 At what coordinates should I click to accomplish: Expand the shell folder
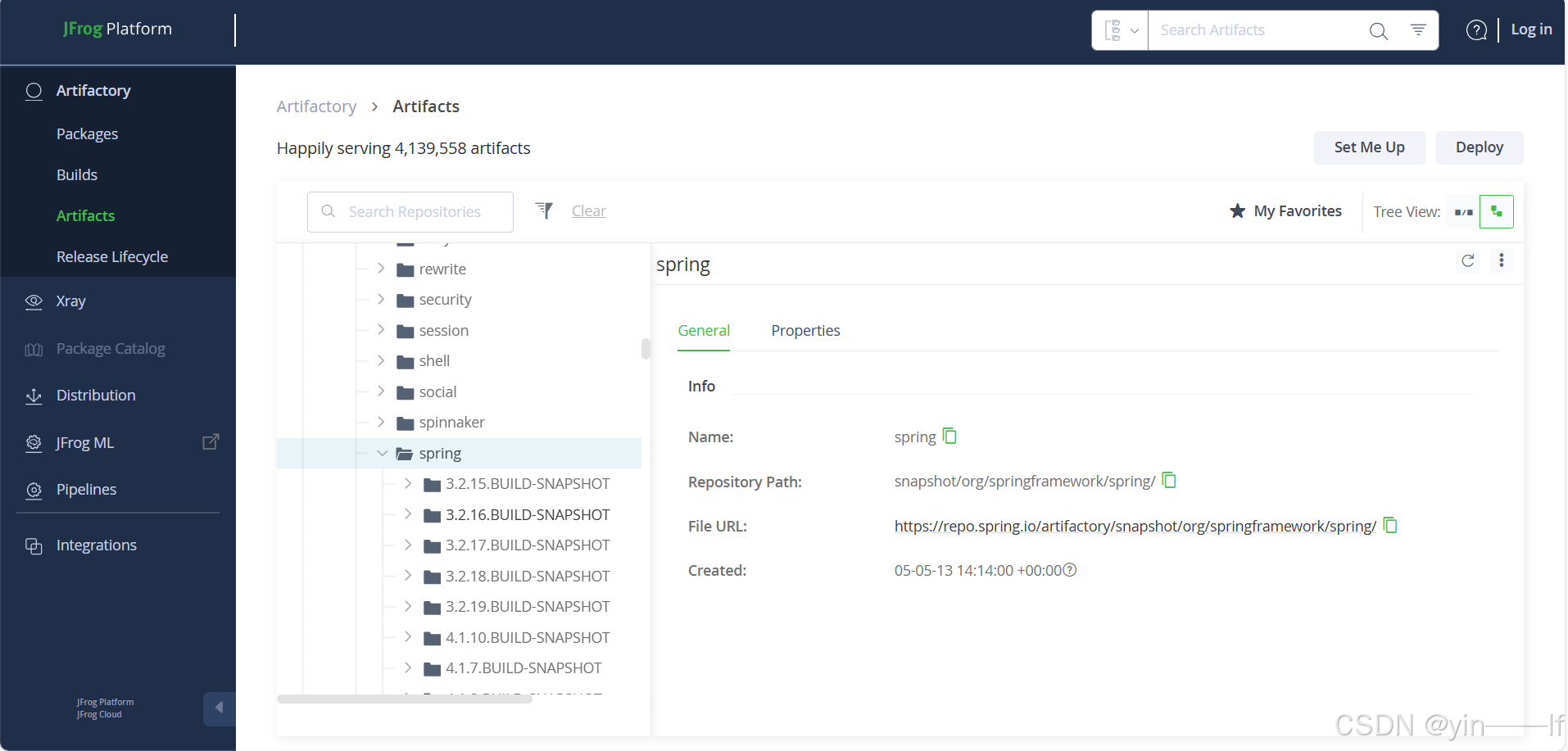(381, 360)
